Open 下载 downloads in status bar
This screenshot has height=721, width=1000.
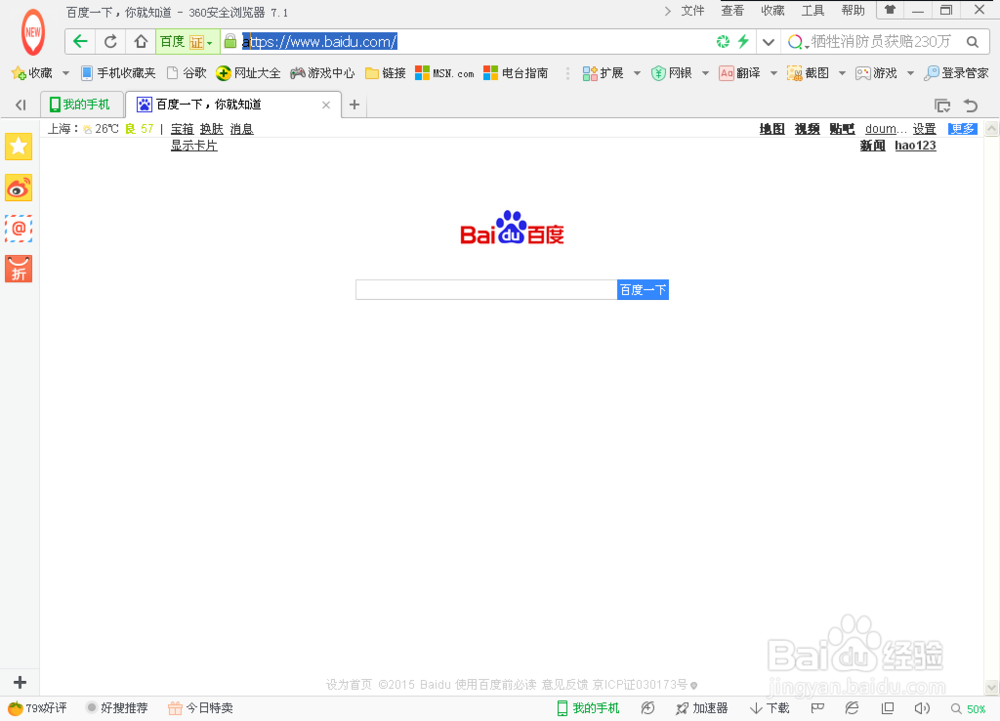[x=770, y=708]
